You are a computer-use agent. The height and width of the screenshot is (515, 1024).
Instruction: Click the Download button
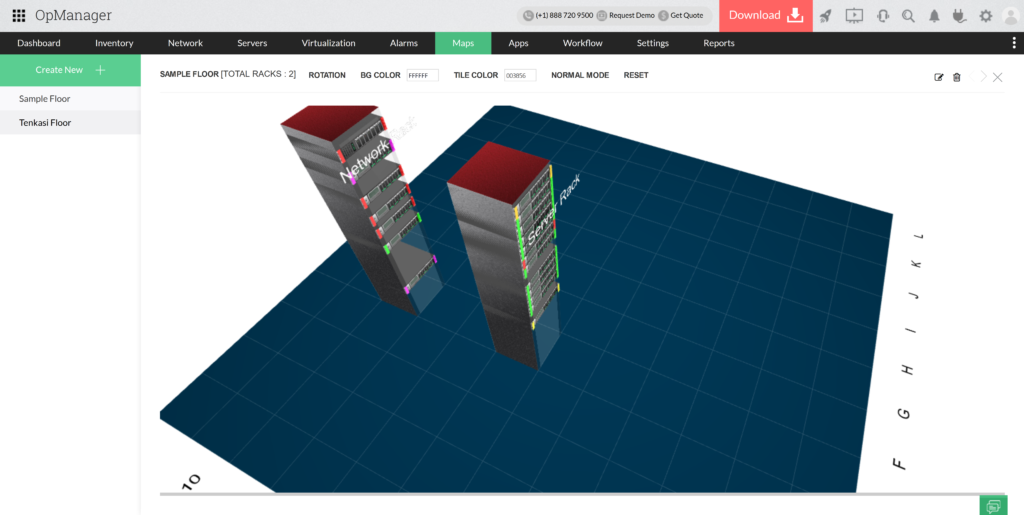pyautogui.click(x=765, y=16)
